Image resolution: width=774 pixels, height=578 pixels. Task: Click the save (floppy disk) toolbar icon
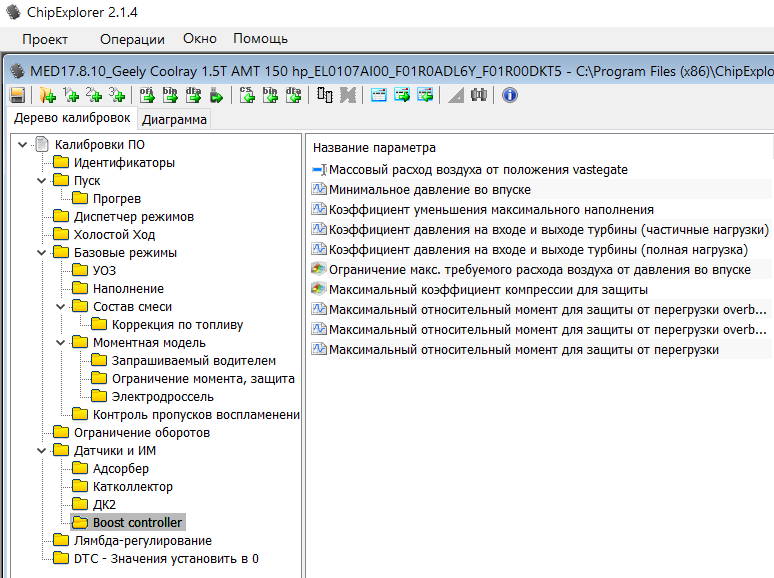tap(17, 95)
